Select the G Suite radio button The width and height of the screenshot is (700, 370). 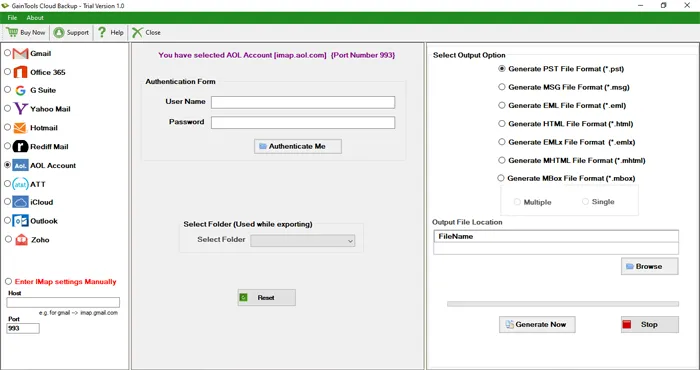tap(8, 89)
